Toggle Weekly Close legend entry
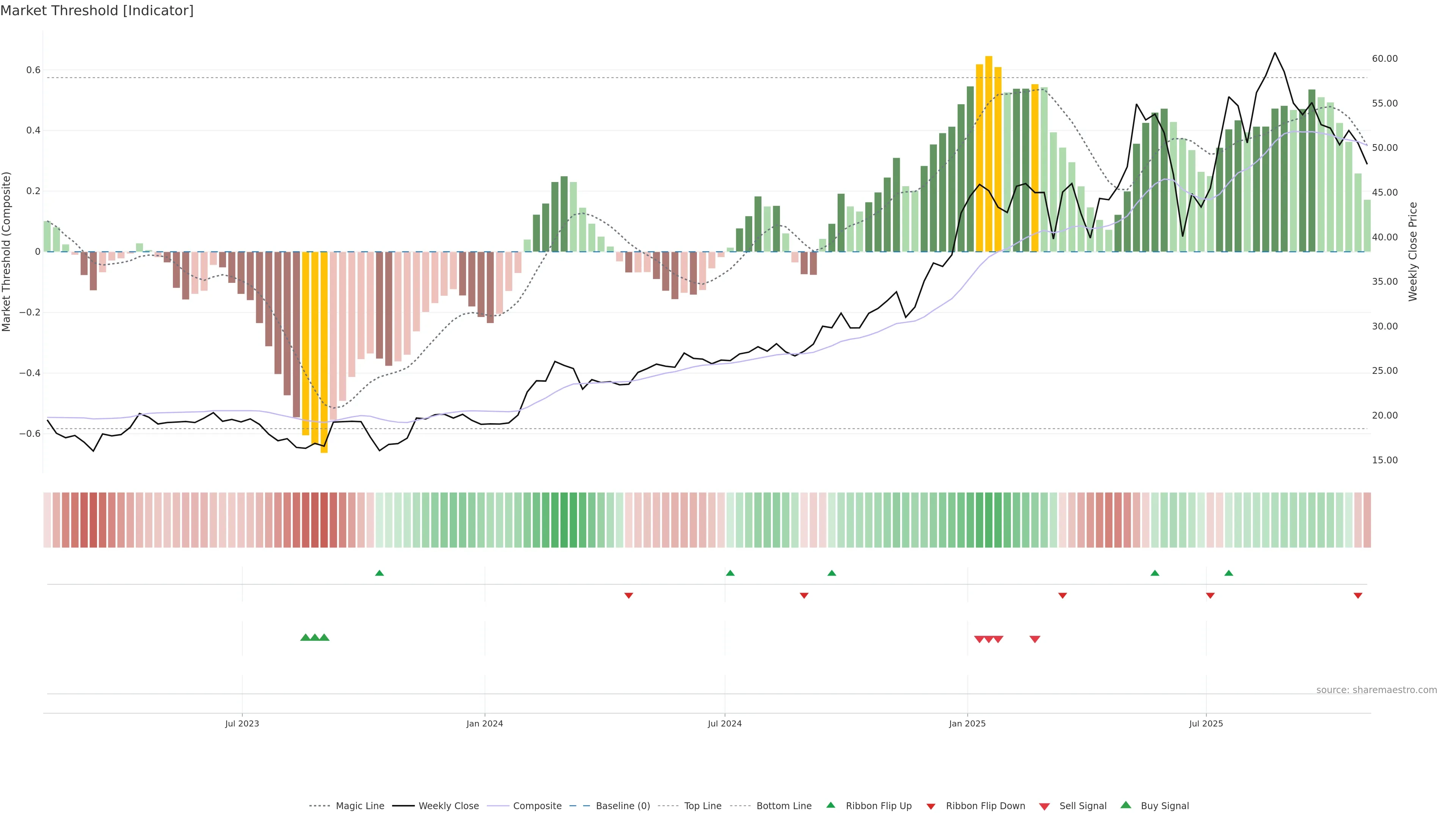The width and height of the screenshot is (1456, 819). coord(448,806)
